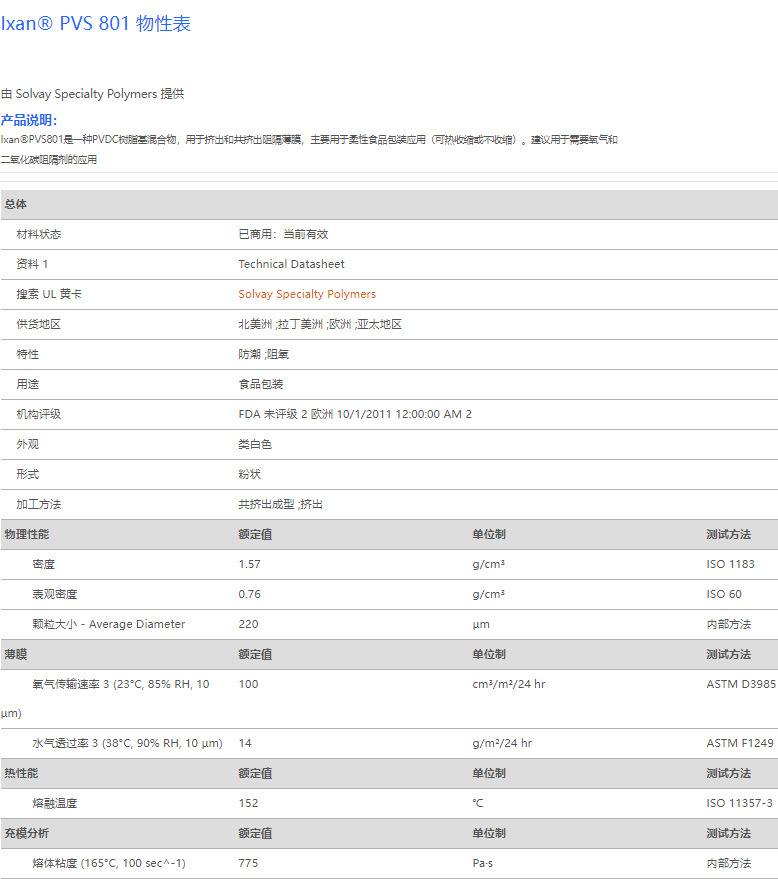This screenshot has height=879, width=778.
Task: Click the ISO 60 test method
Action: pyautogui.click(x=724, y=594)
